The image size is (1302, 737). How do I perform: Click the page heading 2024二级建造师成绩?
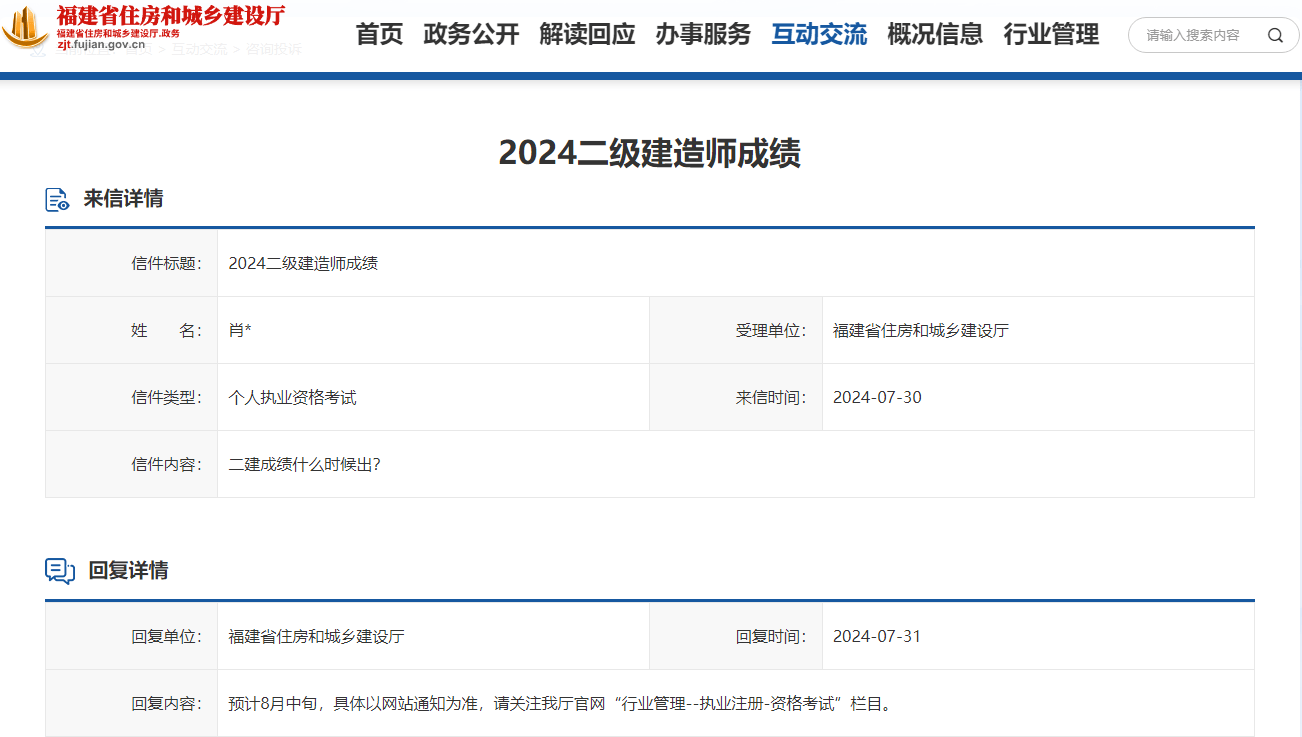[x=650, y=153]
